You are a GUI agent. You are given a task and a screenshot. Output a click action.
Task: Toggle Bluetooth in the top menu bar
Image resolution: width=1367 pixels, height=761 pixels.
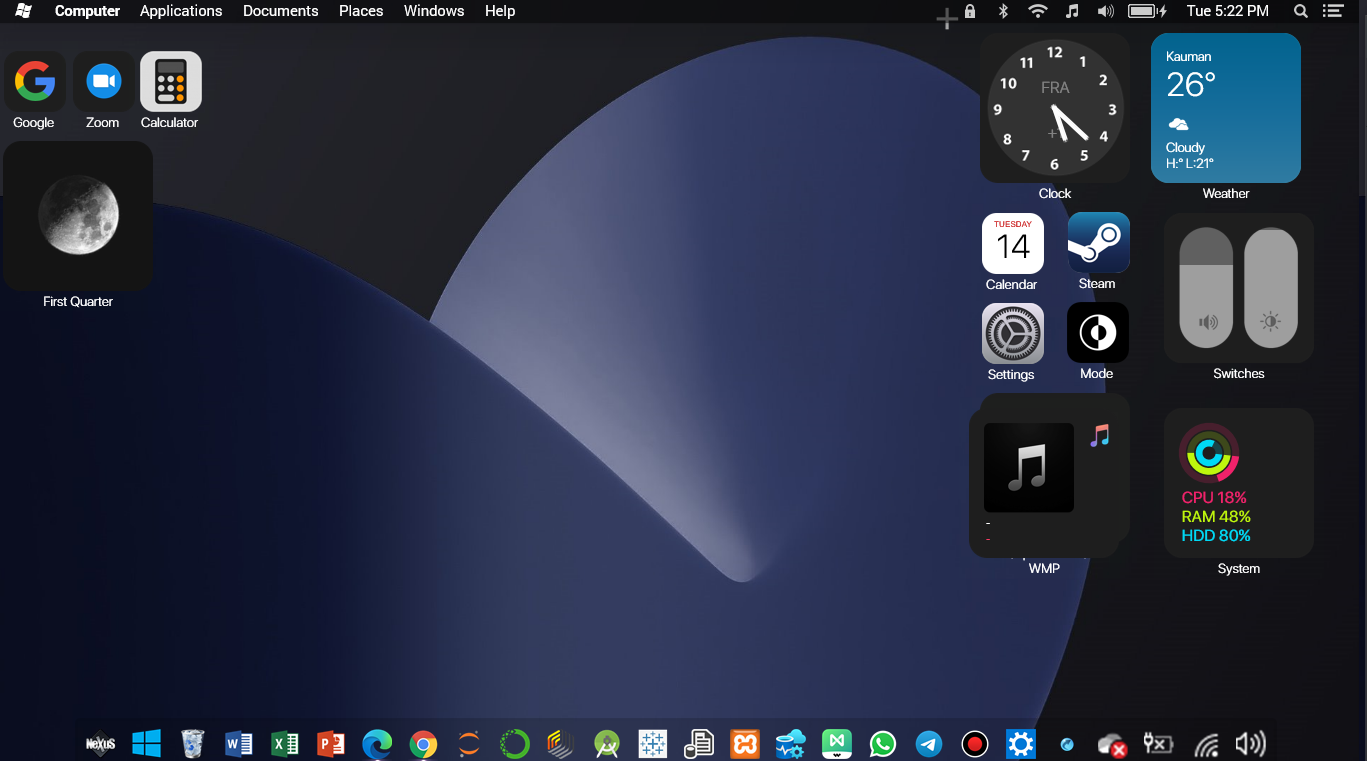coord(1004,11)
